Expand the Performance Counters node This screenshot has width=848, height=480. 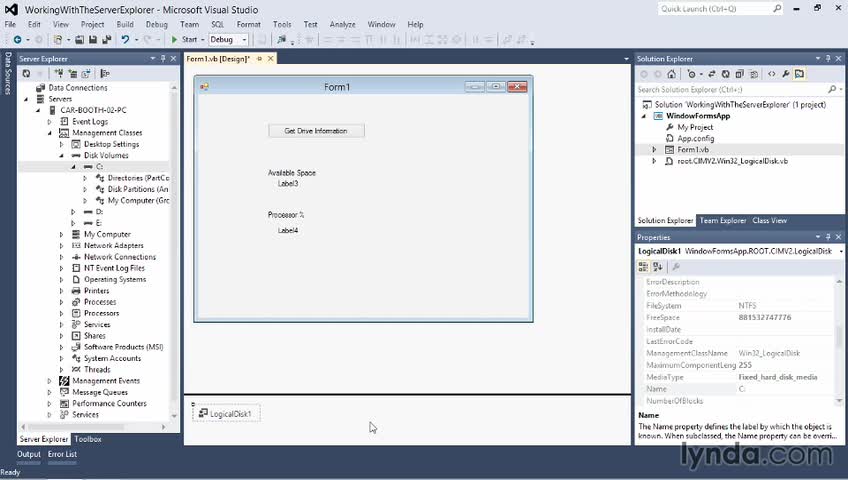(x=49, y=404)
